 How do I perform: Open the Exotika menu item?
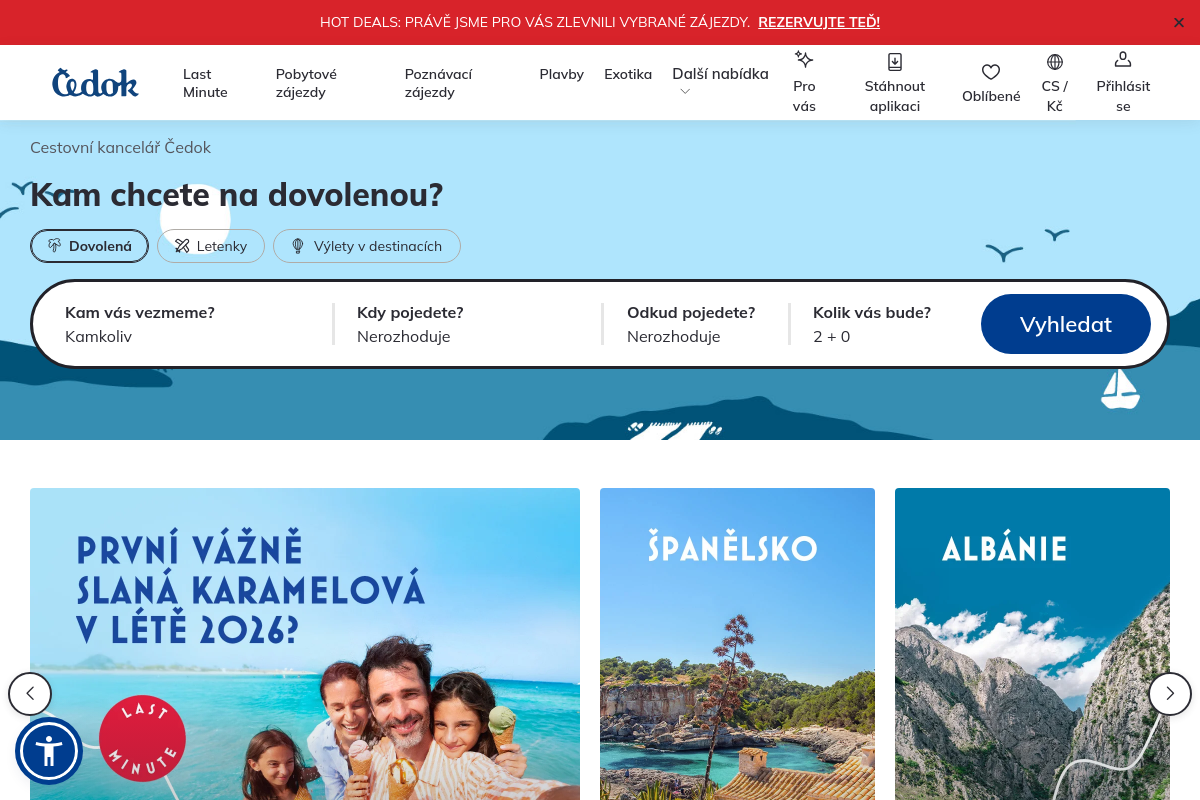628,74
